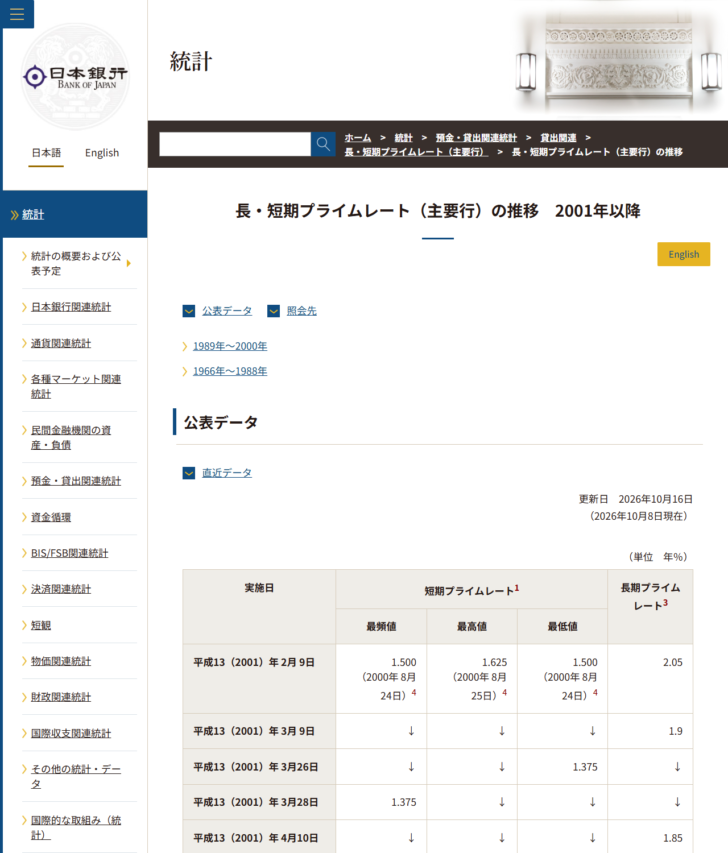Open 統計 breadcrumb link
The image size is (728, 853).
click(404, 138)
